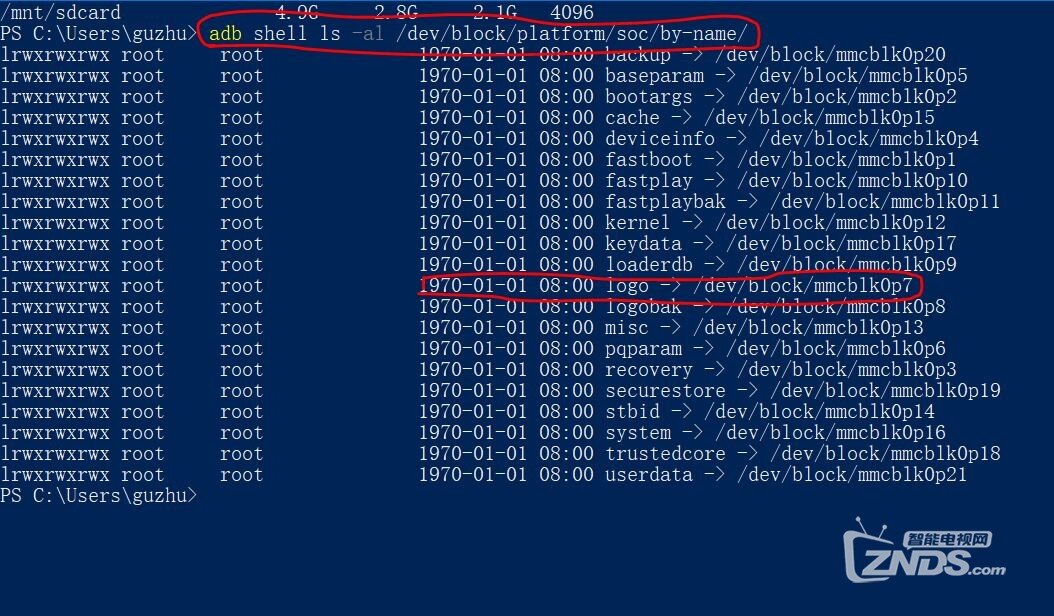Click the /dev/block/platform/soc/by-name/ path argument
1054x616 pixels.
pos(571,34)
